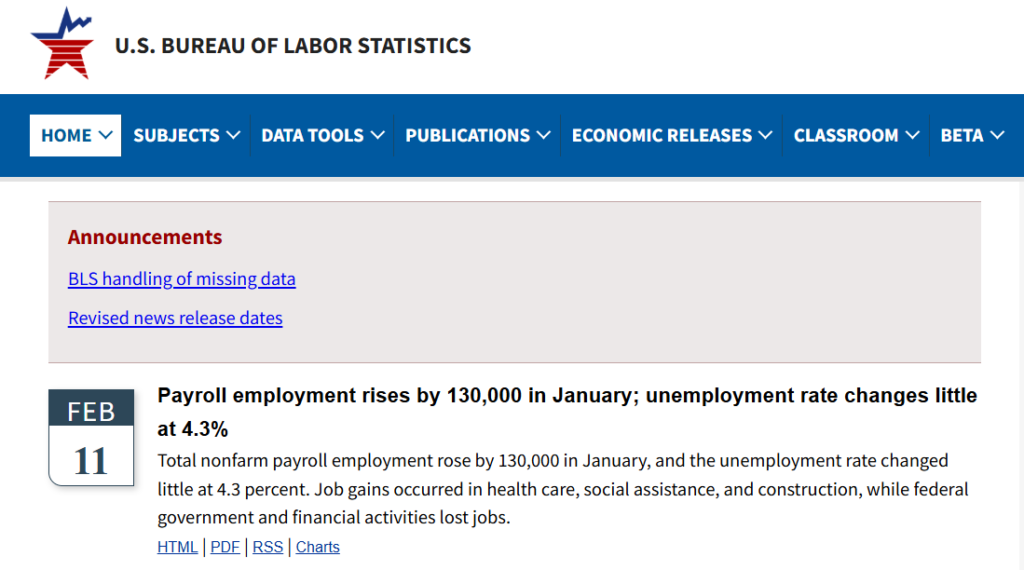Click the BLS star logo icon
This screenshot has width=1024, height=570.
62,44
